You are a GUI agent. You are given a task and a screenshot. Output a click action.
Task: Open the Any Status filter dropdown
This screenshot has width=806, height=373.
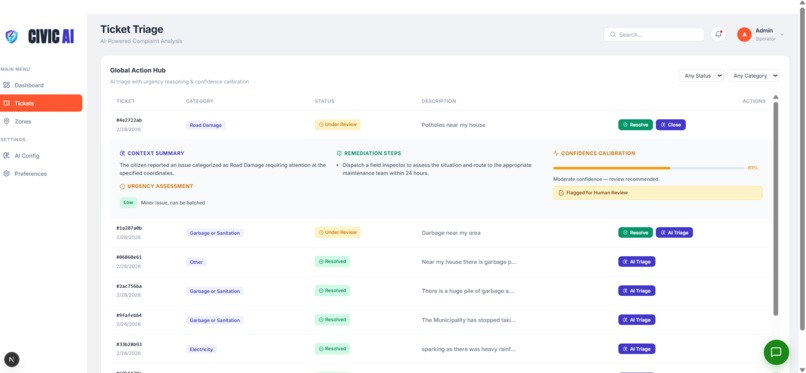point(701,76)
